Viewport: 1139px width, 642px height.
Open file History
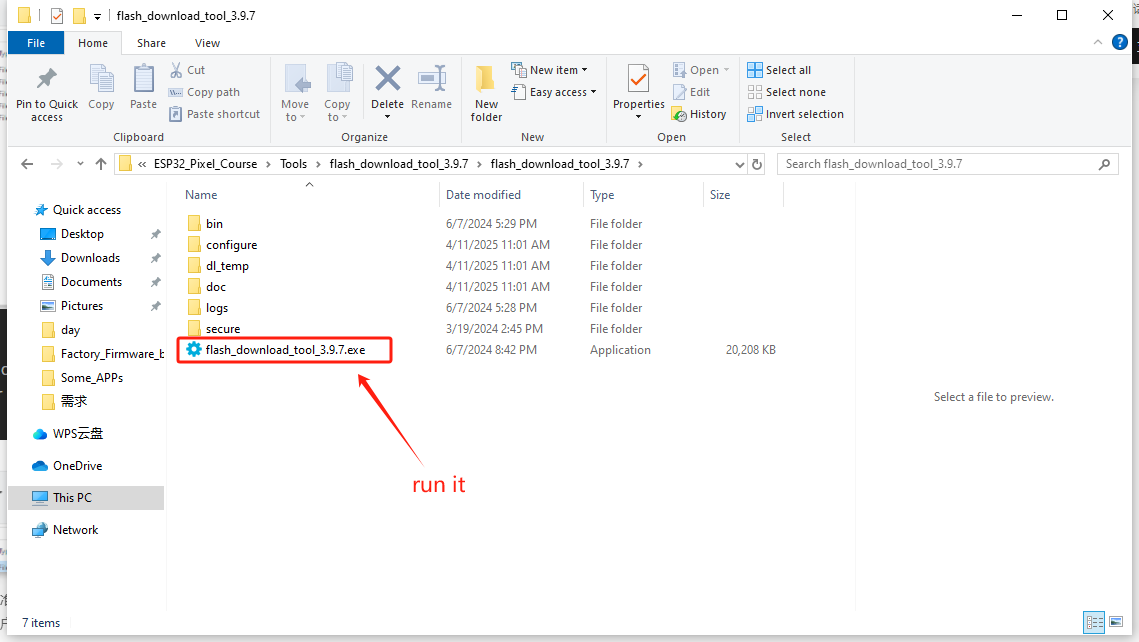tap(699, 114)
